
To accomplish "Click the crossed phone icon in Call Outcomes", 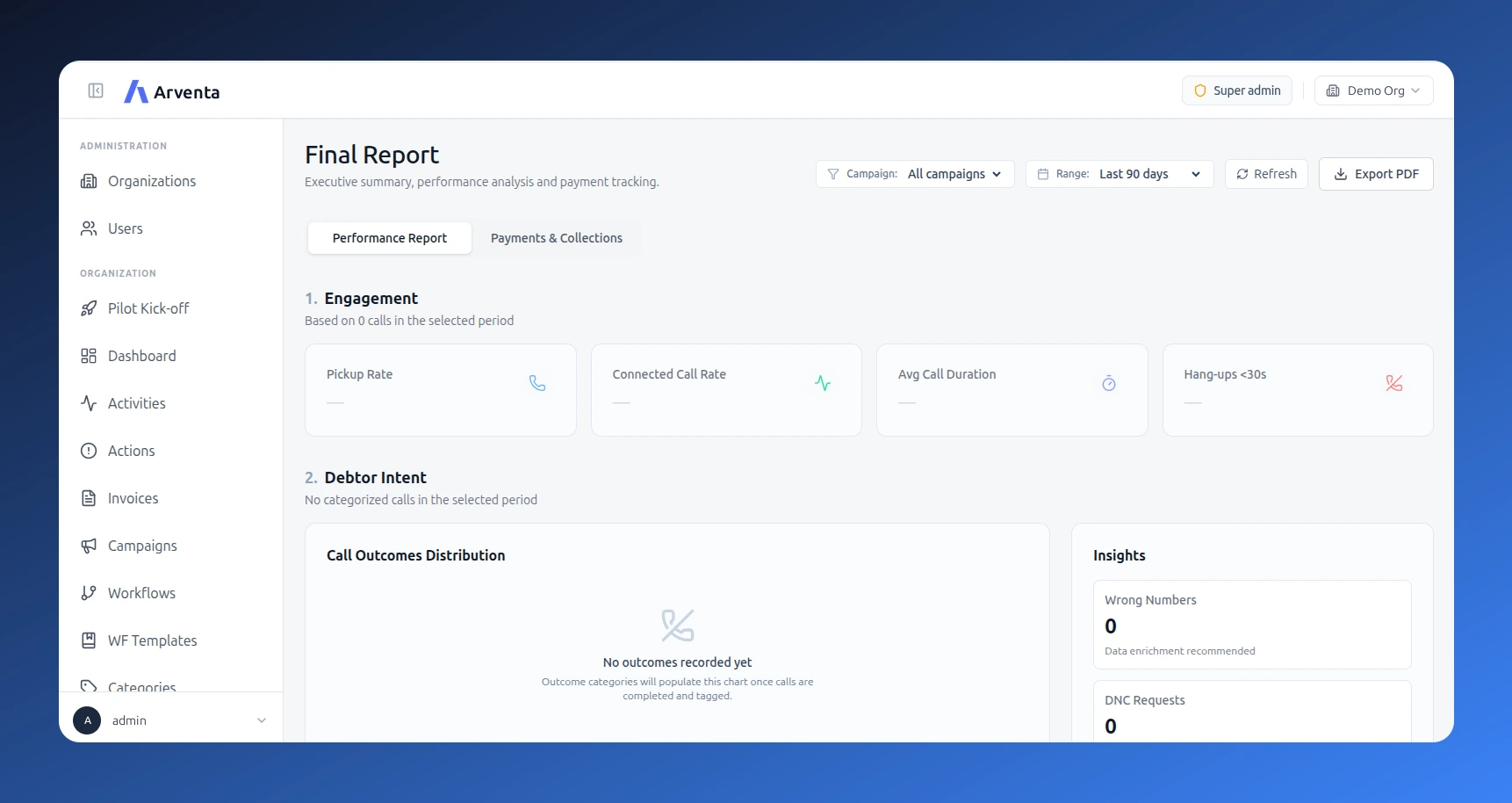I will pos(678,626).
